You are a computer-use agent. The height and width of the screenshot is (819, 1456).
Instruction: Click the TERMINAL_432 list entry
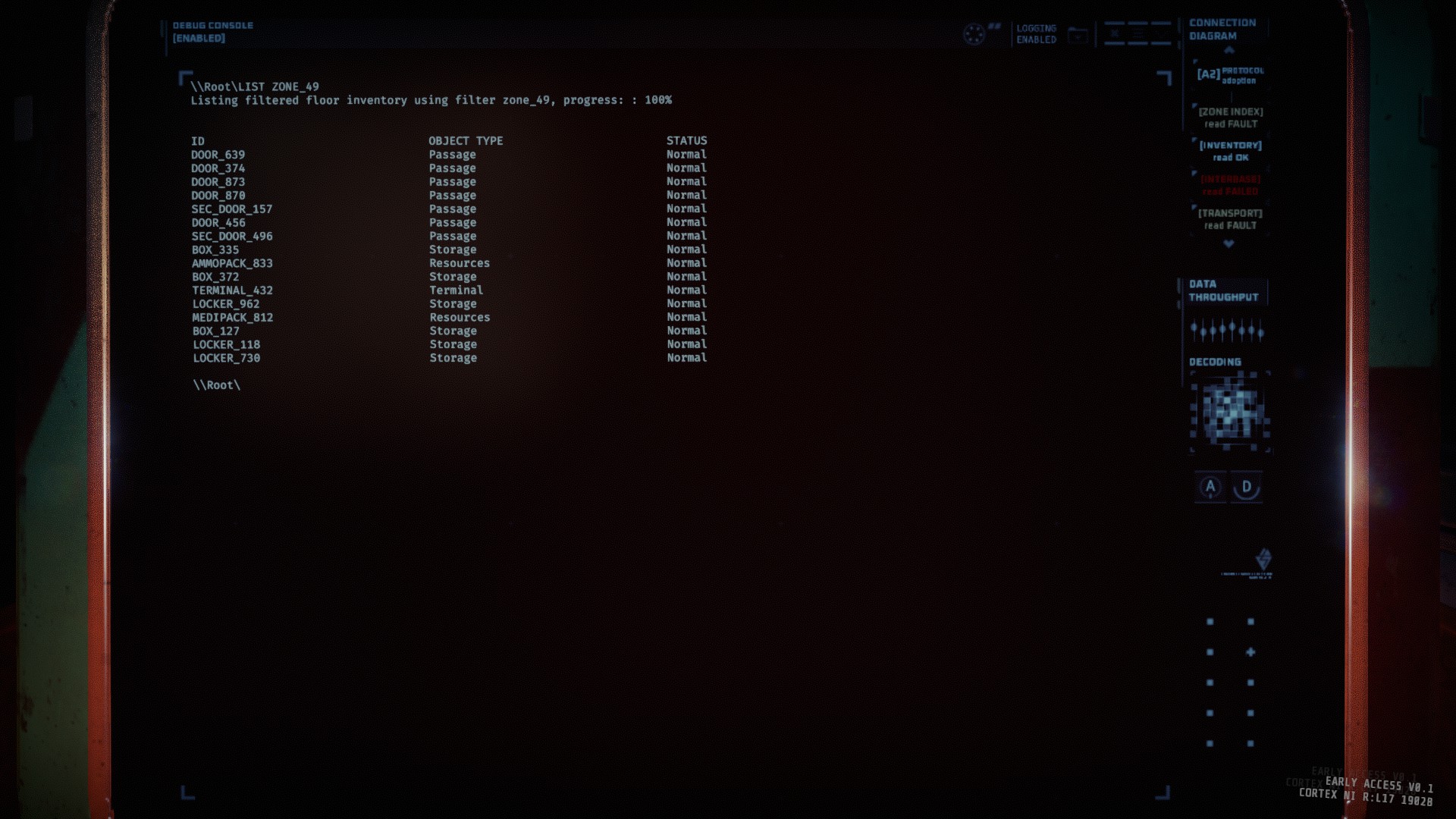(232, 290)
